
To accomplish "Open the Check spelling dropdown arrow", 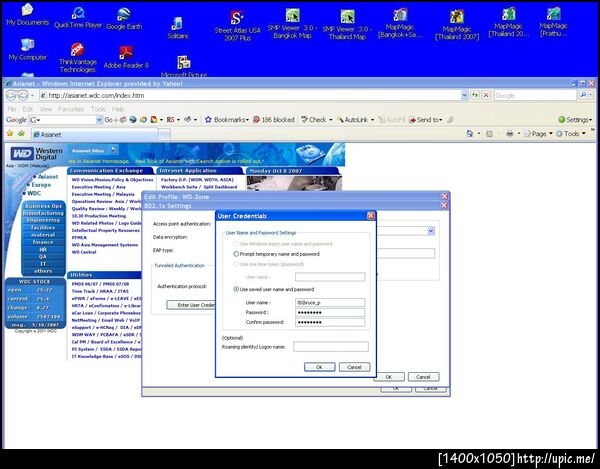I will (331, 120).
